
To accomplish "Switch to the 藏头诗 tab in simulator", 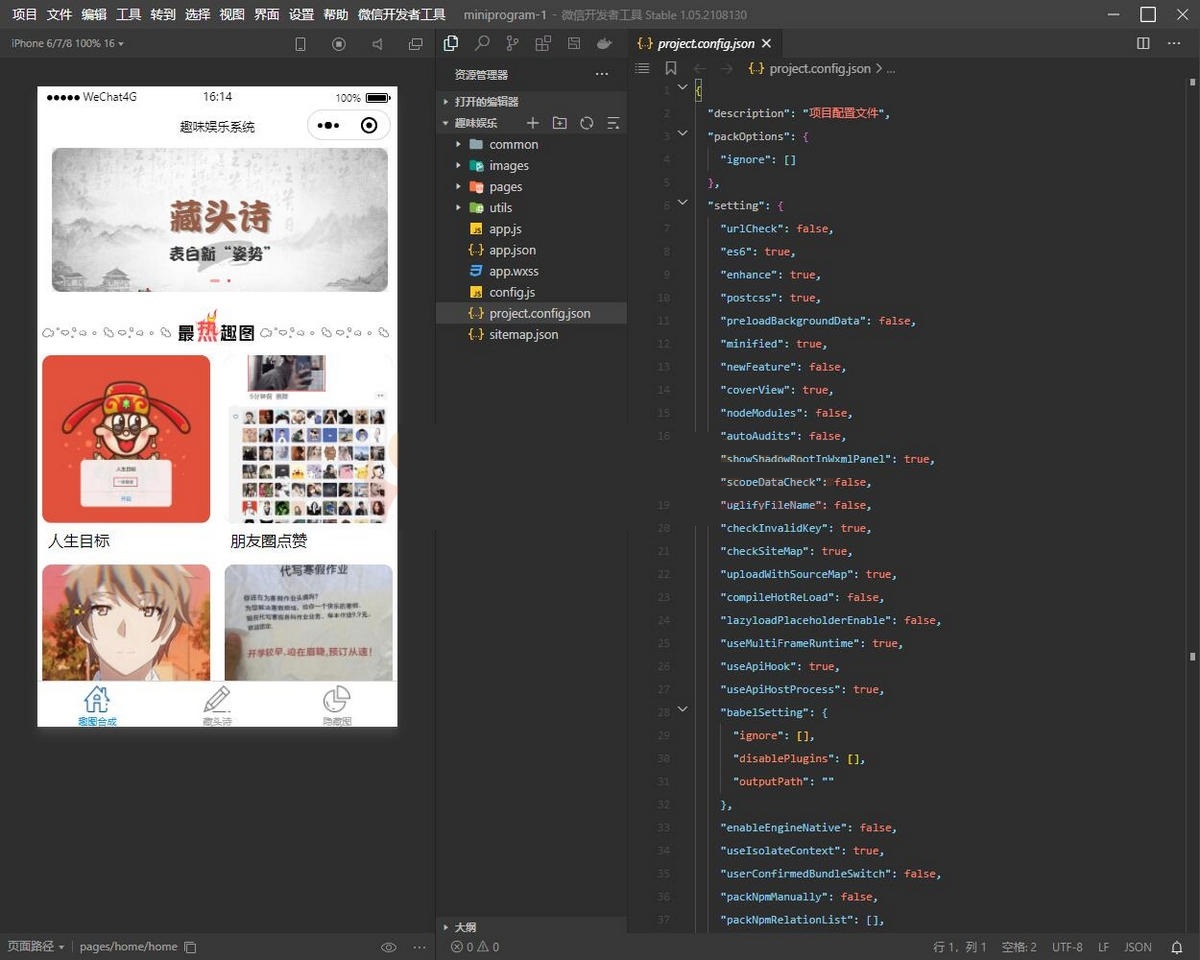I will pyautogui.click(x=217, y=705).
